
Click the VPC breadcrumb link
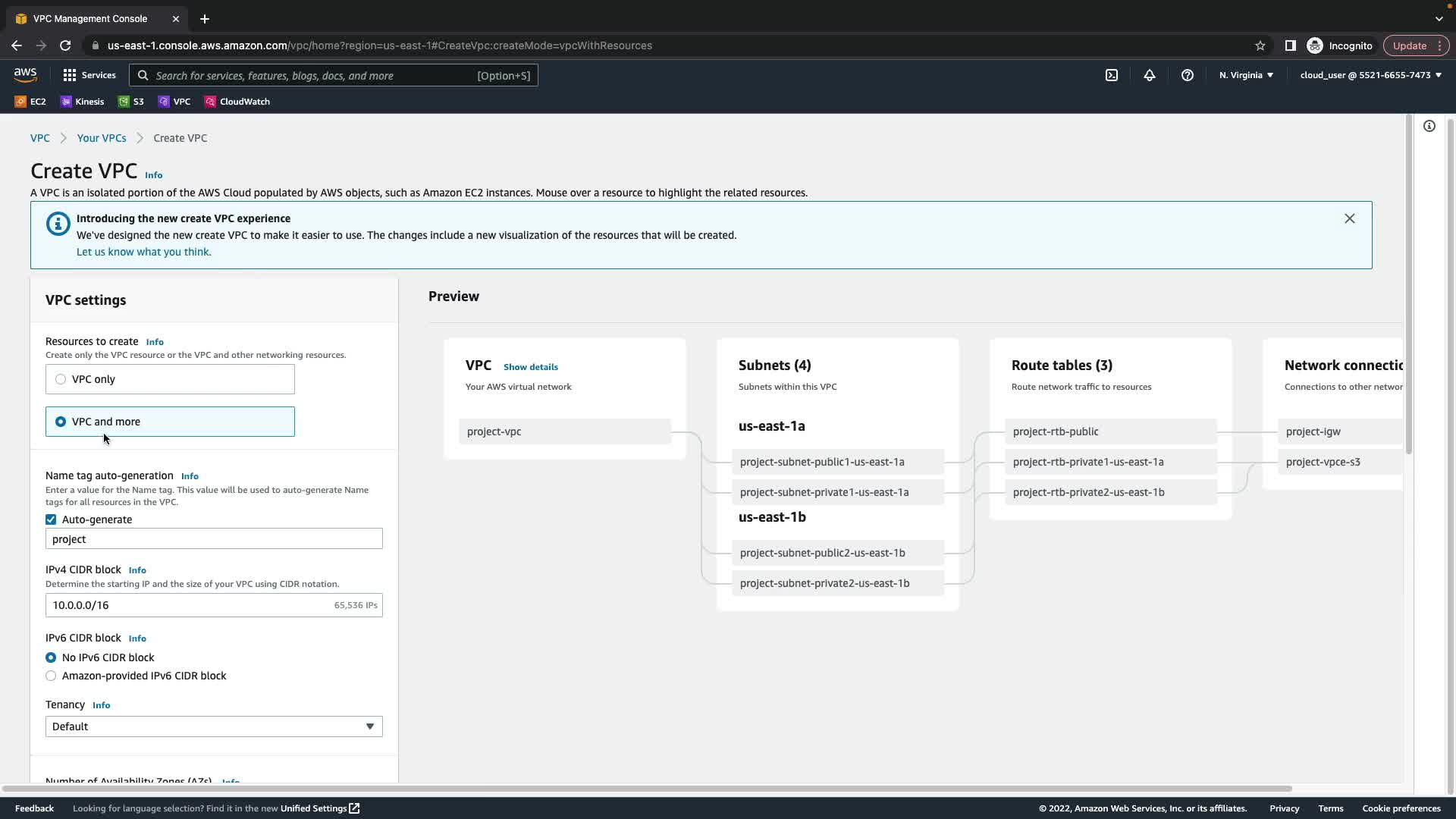[x=40, y=138]
